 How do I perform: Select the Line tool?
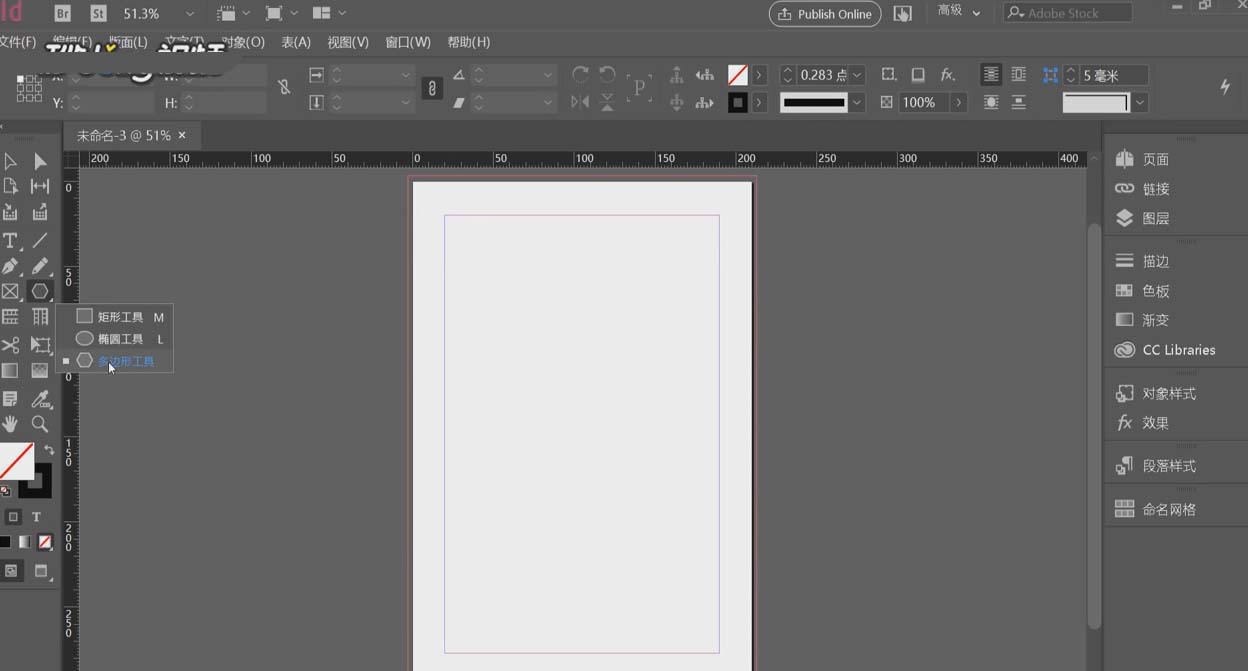[40, 241]
